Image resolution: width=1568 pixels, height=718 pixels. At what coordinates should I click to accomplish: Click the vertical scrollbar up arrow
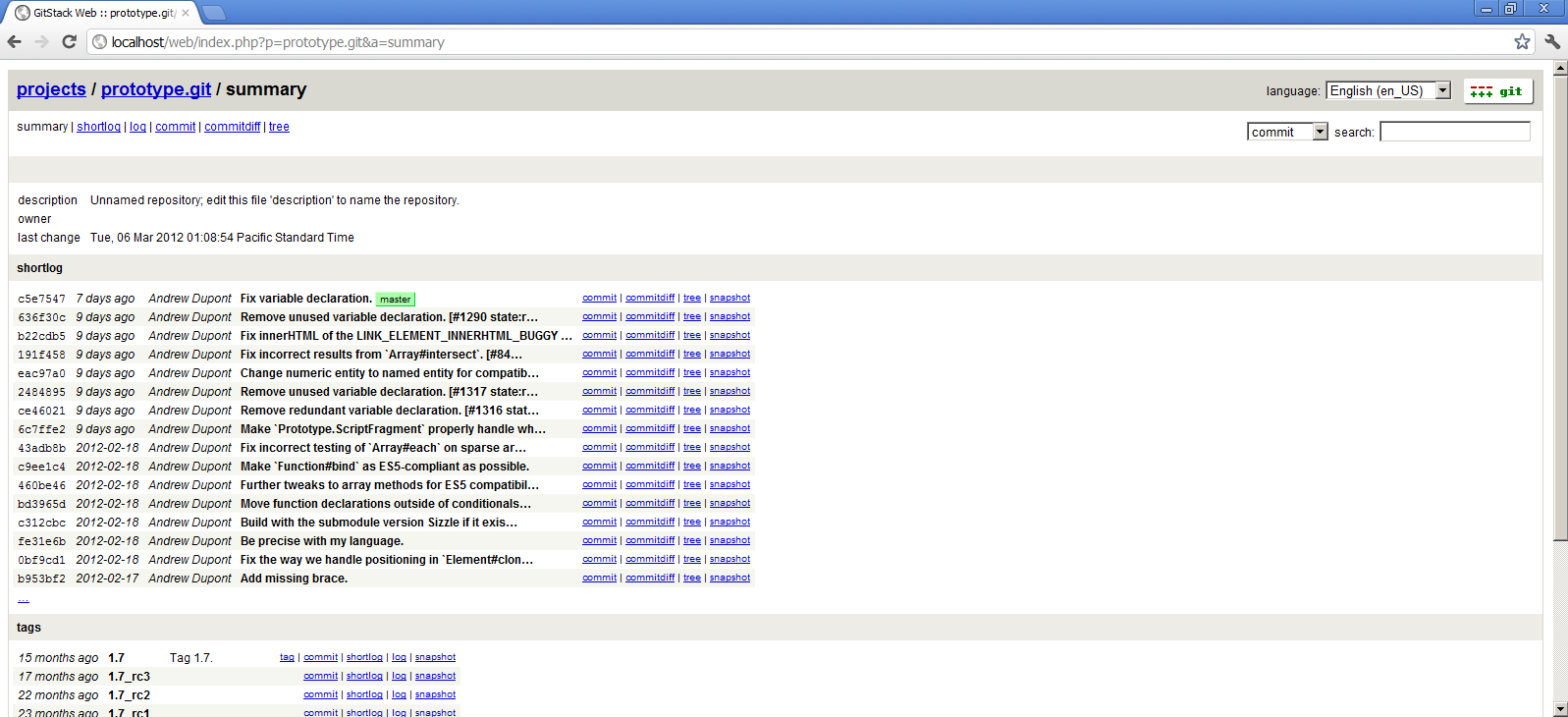[1560, 68]
